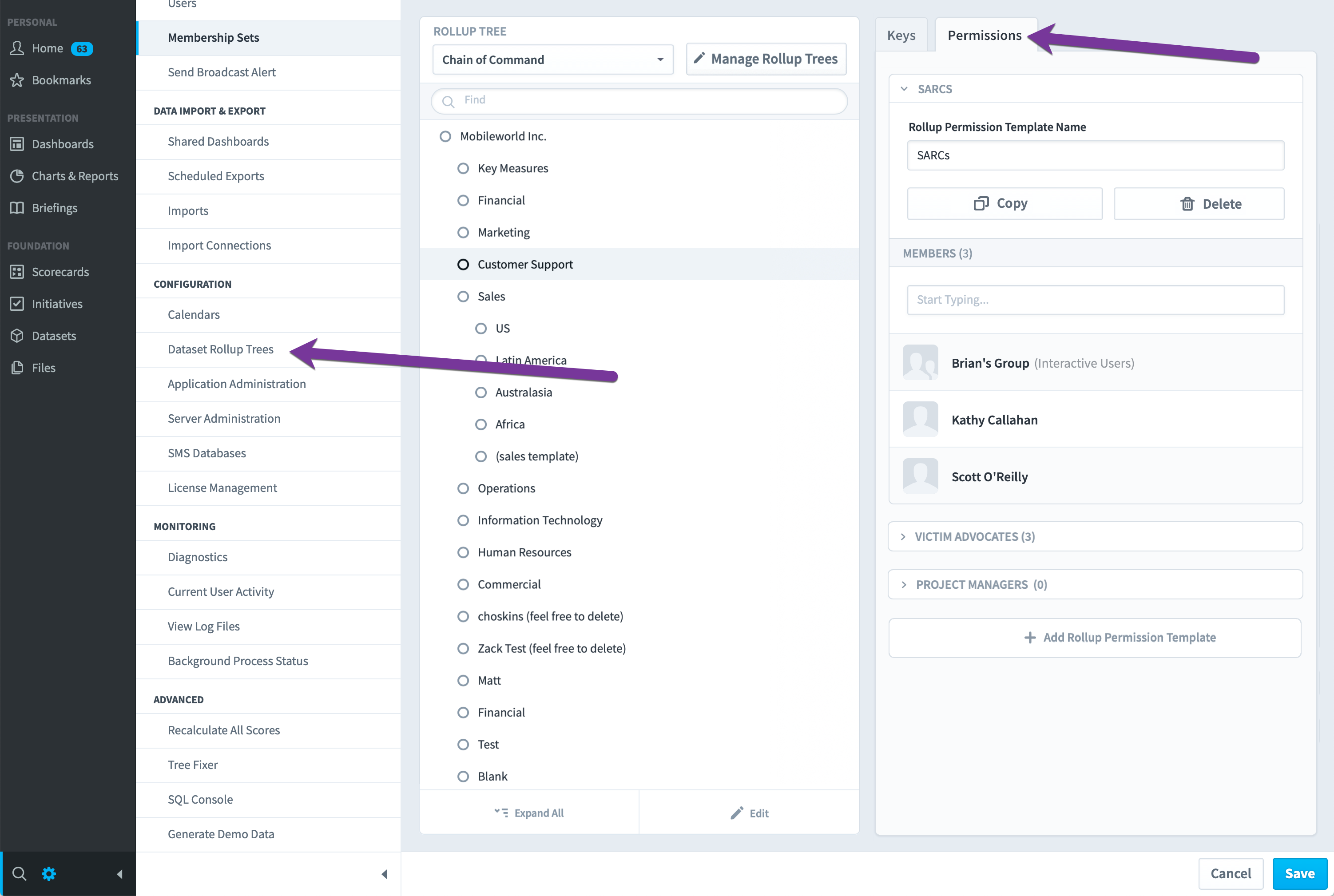Collapse the admin menu panel arrow

(384, 874)
